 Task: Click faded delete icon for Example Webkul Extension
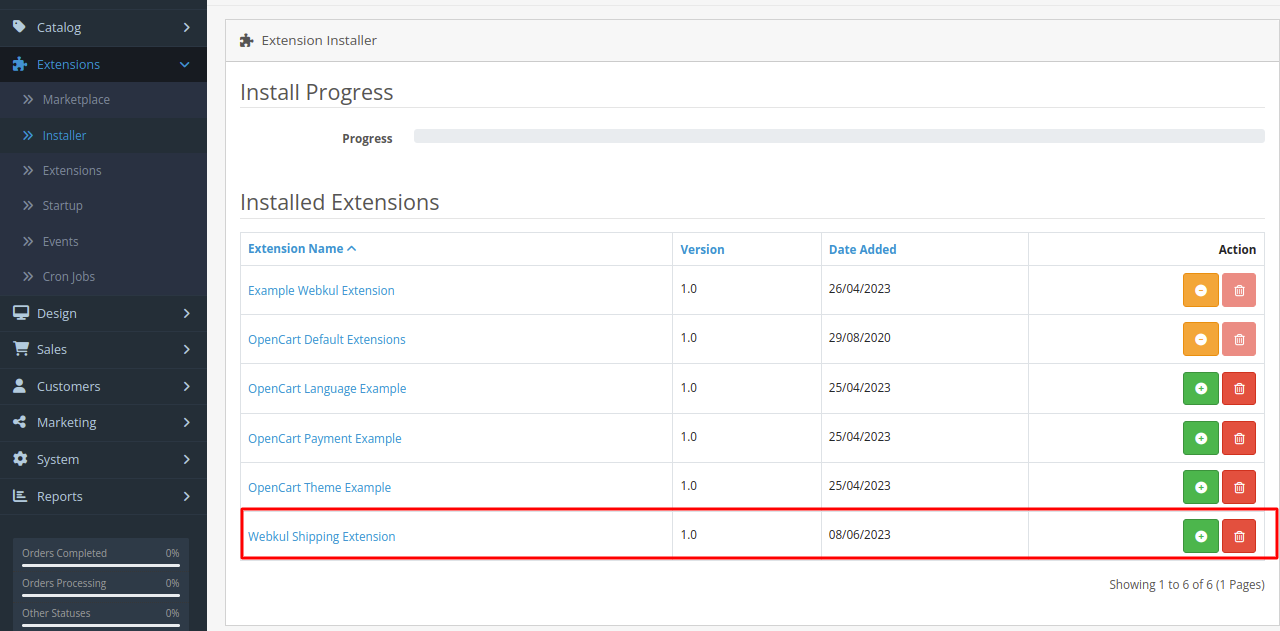pyautogui.click(x=1239, y=290)
